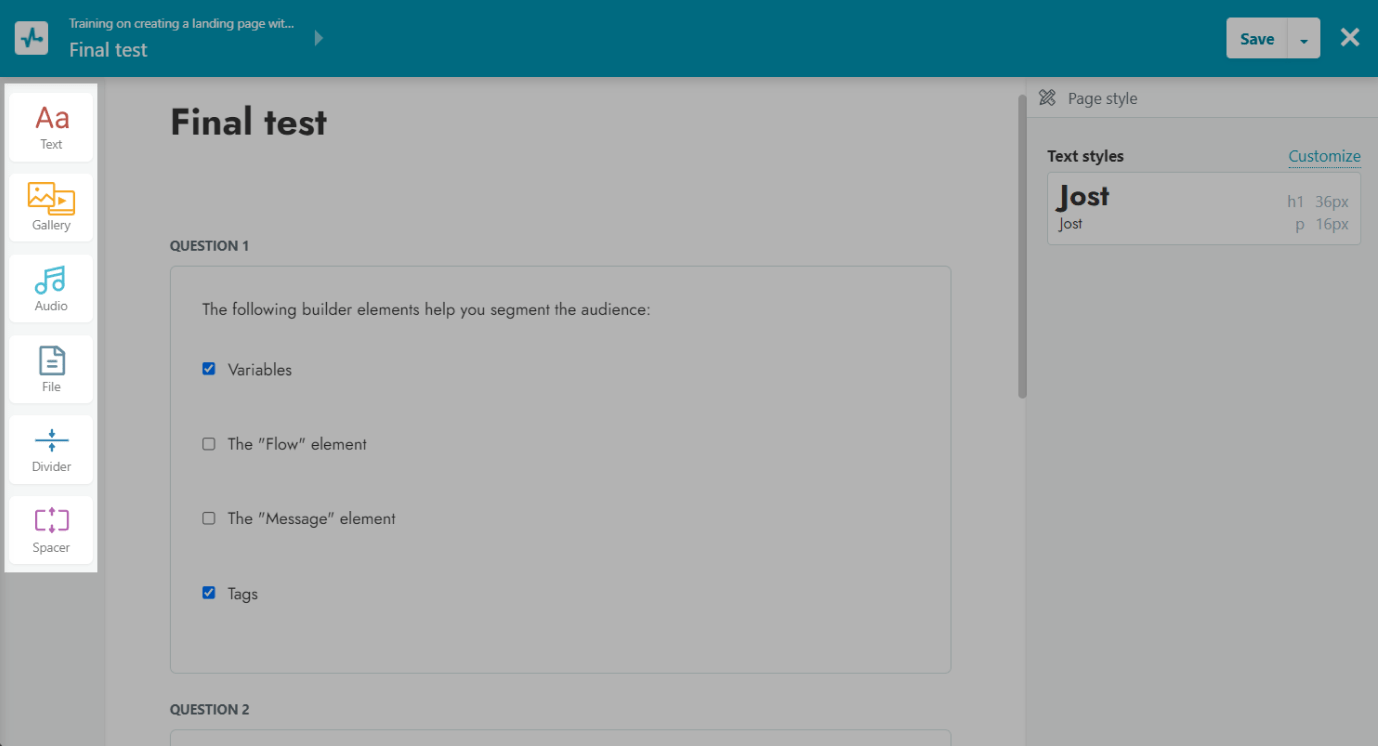This screenshot has height=746, width=1378.
Task: Expand the breadcrumb arrow next to Final test
Action: (x=319, y=38)
